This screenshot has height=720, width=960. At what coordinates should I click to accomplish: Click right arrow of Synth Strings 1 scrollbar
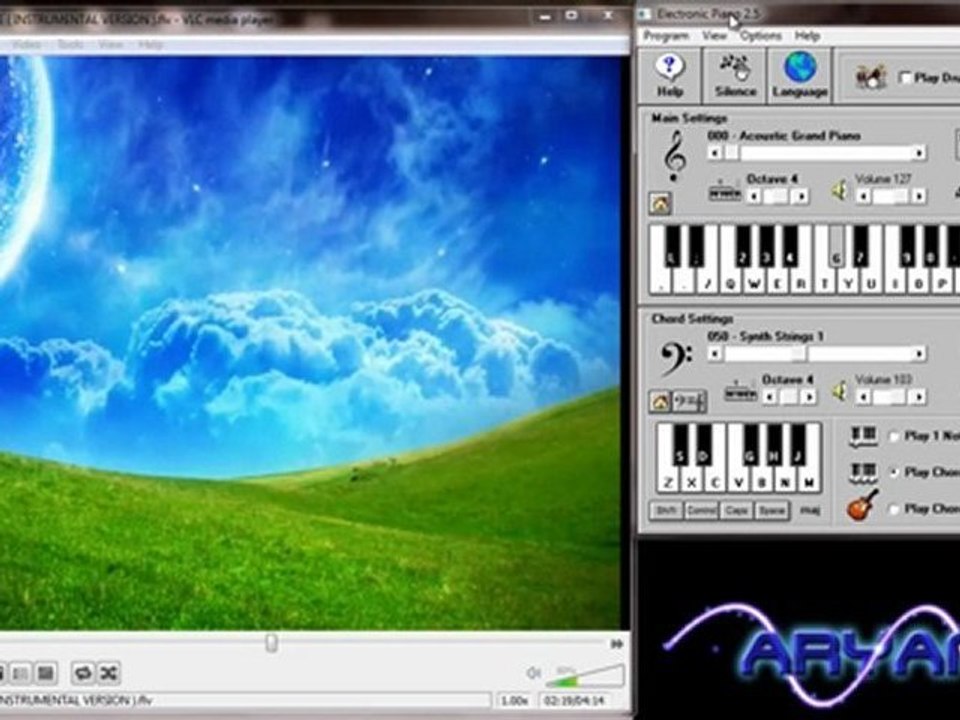(919, 353)
